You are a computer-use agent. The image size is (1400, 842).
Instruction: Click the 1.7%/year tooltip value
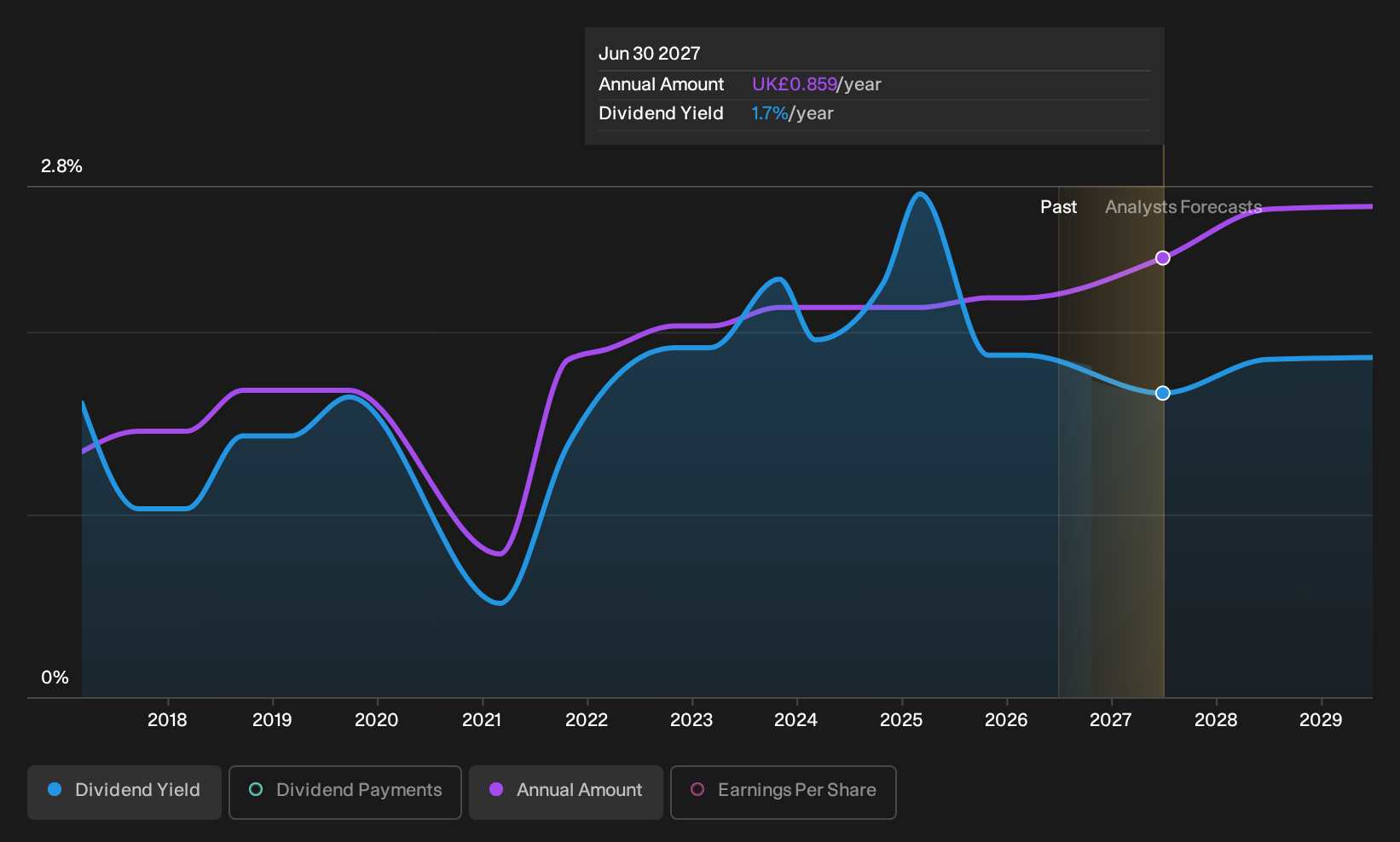792,113
